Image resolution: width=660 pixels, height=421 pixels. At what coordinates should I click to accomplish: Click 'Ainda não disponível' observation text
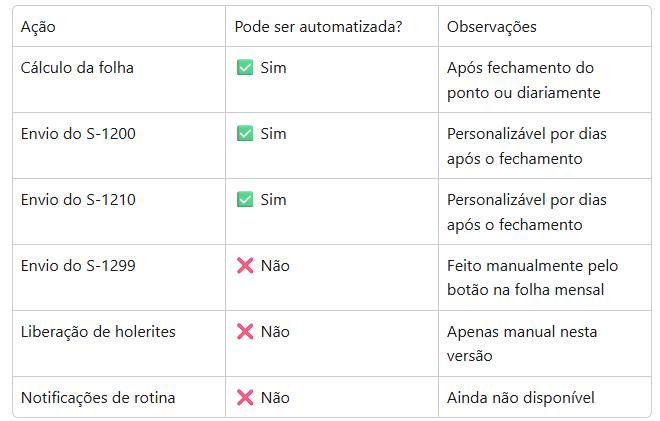coord(520,398)
